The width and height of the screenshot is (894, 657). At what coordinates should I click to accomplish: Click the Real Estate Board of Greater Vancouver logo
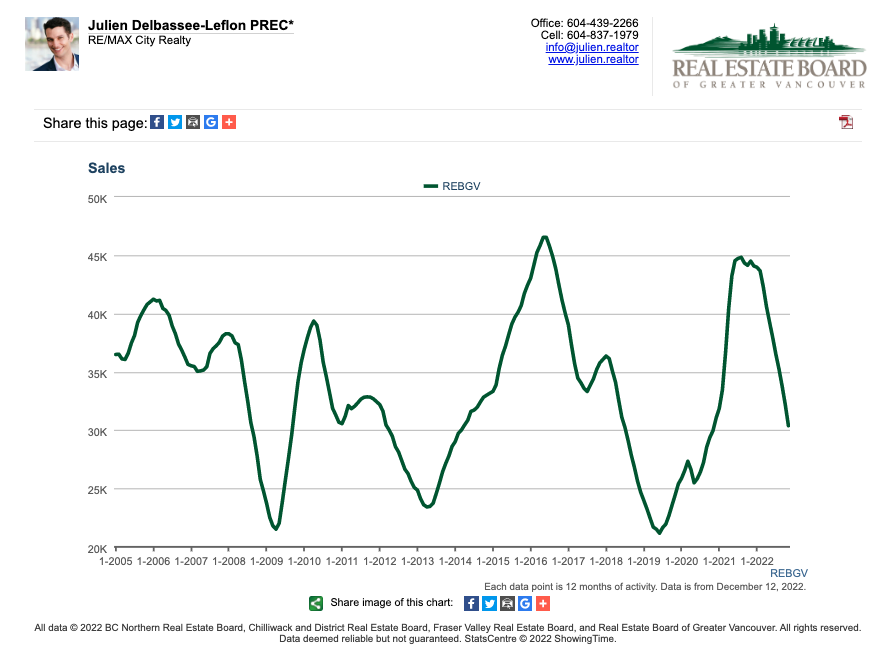click(768, 57)
